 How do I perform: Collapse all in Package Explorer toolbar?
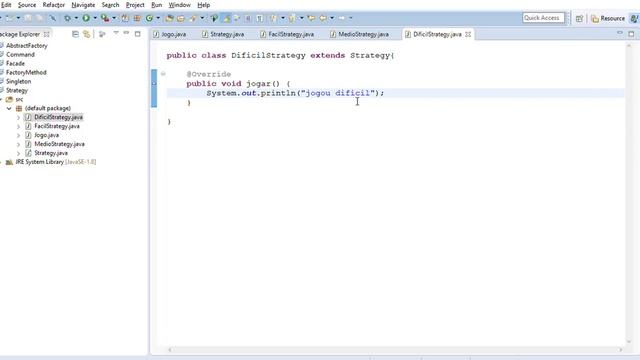[x=75, y=34]
